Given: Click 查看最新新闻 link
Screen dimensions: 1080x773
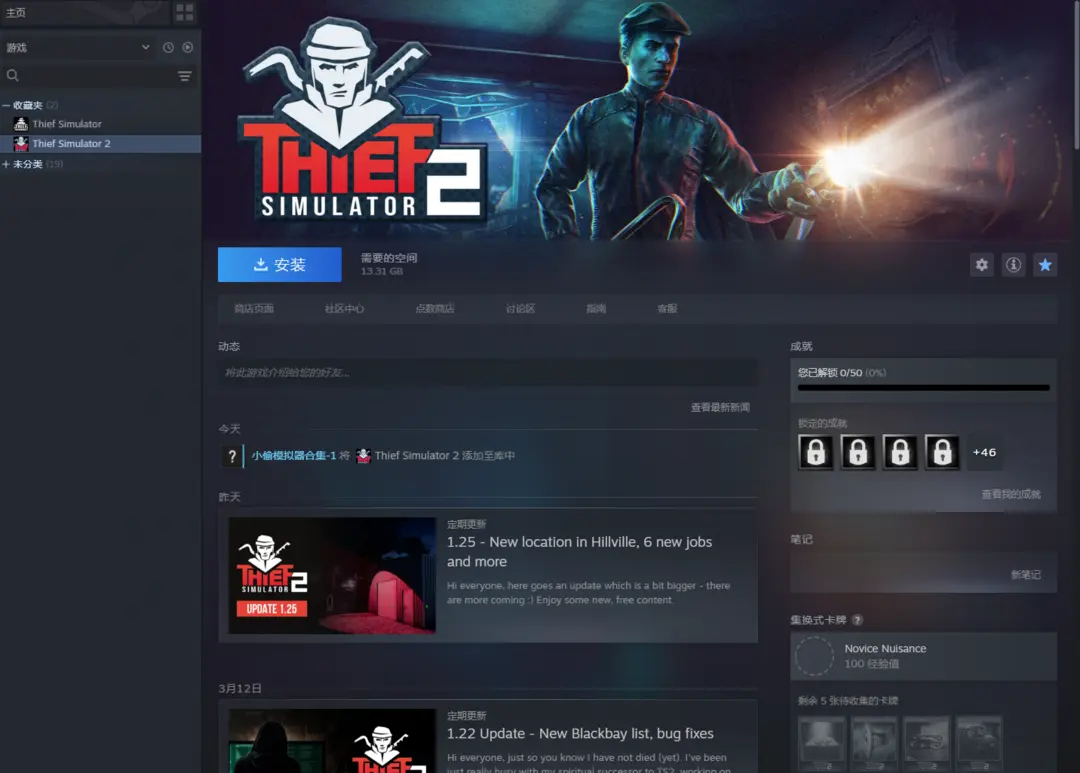Looking at the screenshot, I should point(720,407).
